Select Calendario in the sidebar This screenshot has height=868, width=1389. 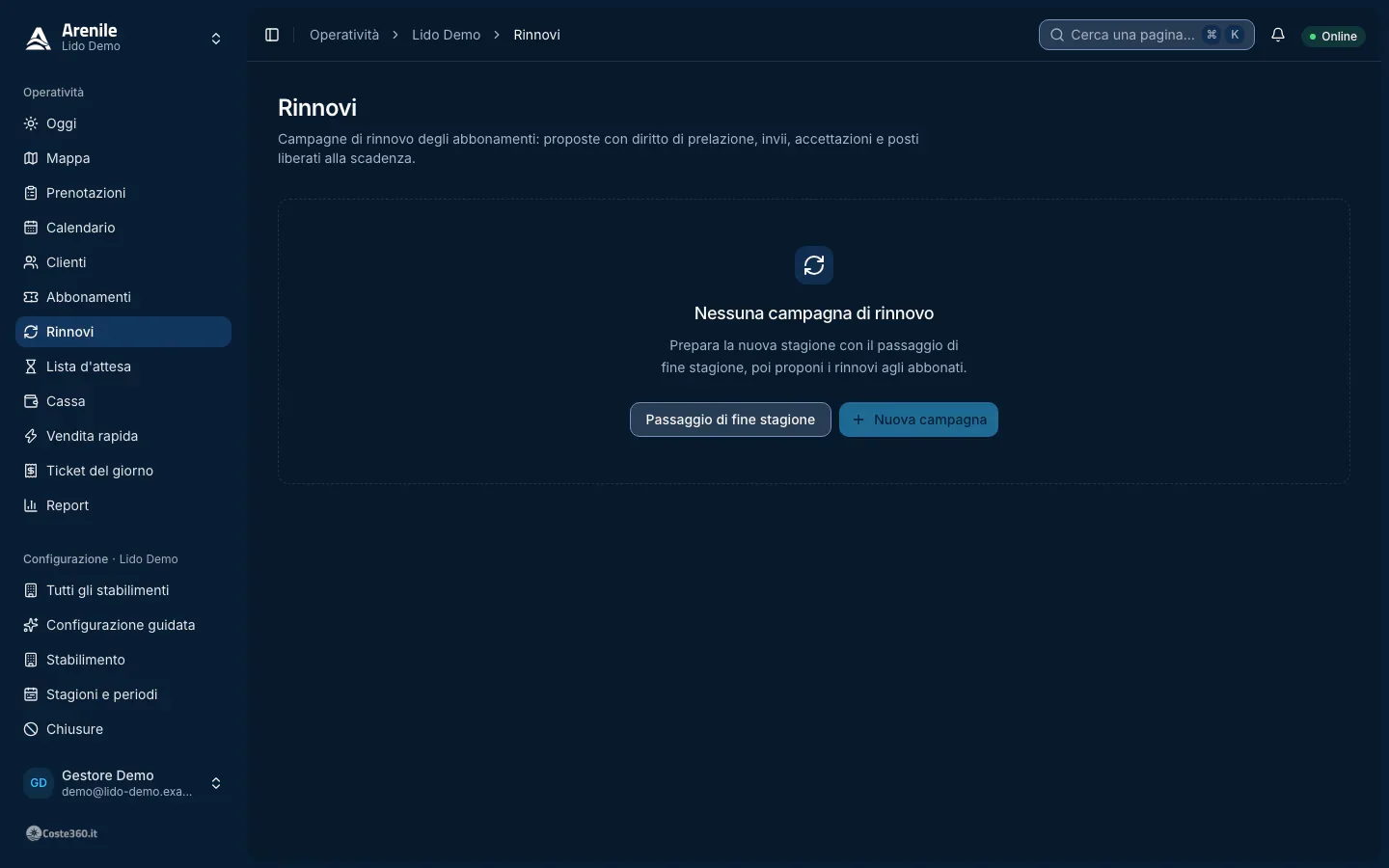point(123,228)
